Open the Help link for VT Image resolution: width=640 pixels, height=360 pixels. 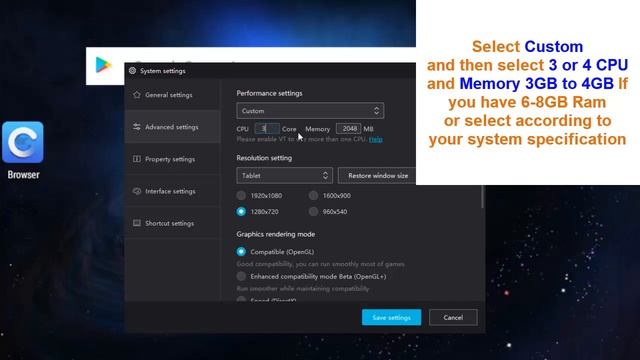tap(376, 139)
